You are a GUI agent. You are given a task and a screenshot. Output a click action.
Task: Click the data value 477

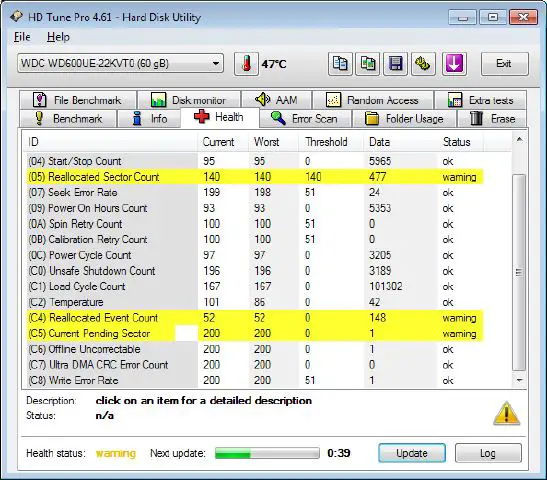pos(377,177)
